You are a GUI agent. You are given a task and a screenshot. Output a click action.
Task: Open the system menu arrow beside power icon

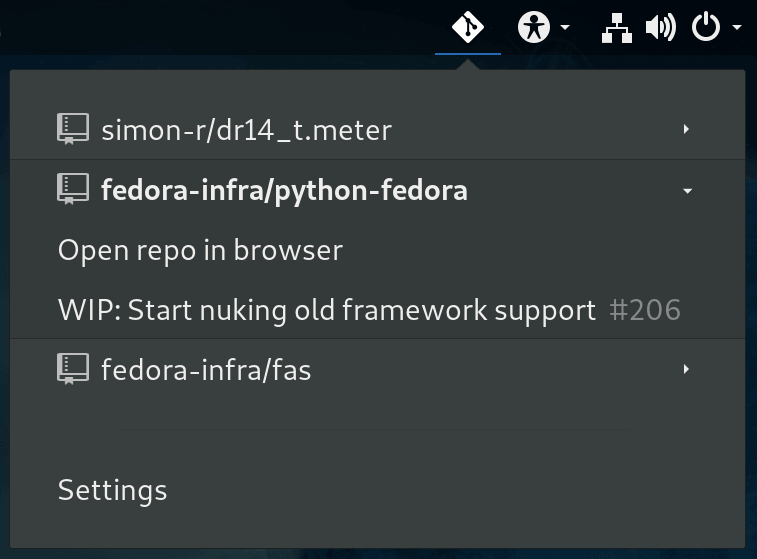tap(737, 27)
